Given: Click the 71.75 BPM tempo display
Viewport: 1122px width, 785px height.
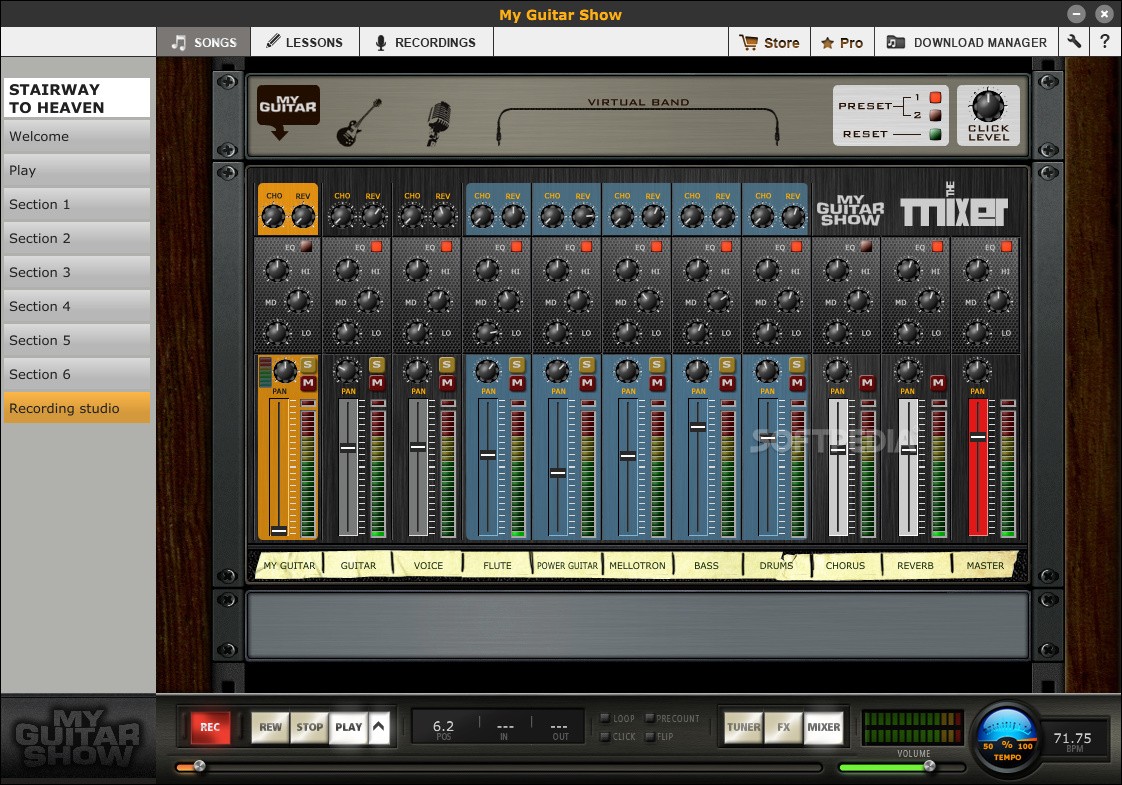Looking at the screenshot, I should [1072, 740].
